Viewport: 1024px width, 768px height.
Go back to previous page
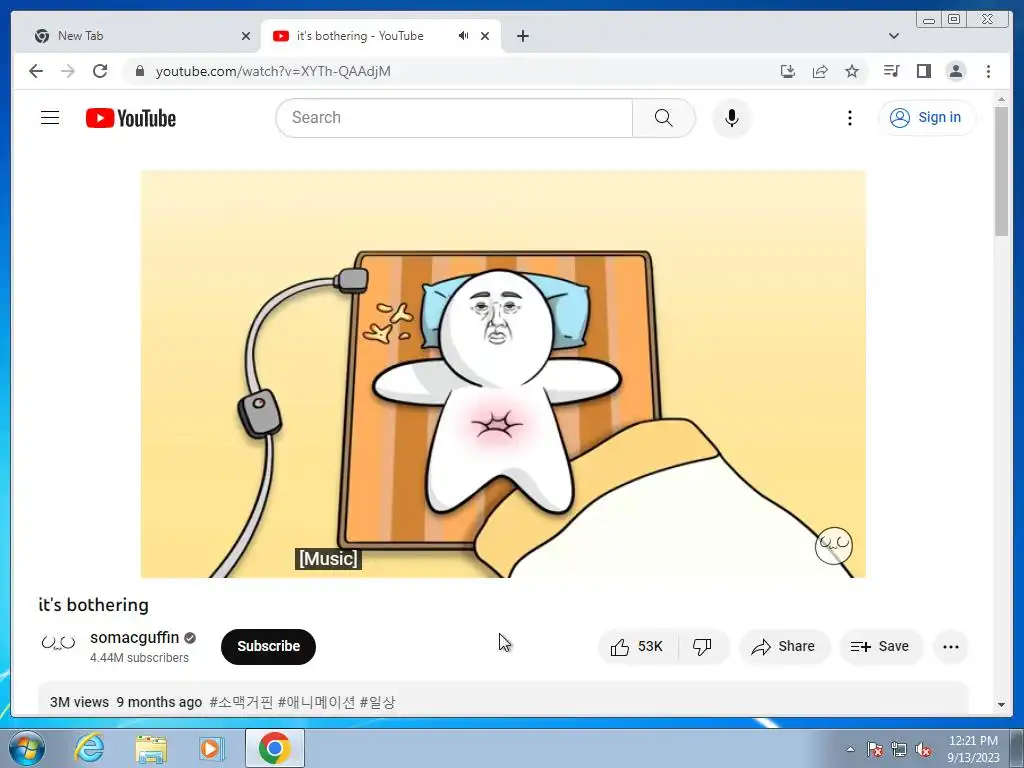coord(36,71)
